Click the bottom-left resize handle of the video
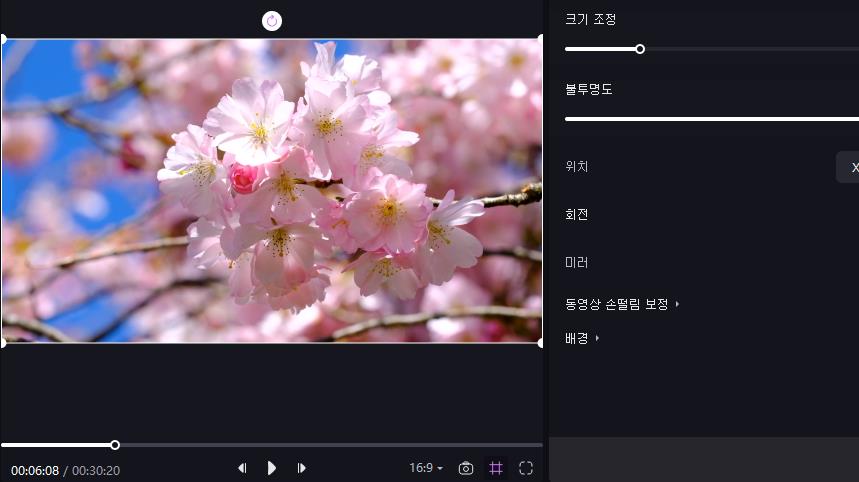859x482 pixels. [3, 343]
